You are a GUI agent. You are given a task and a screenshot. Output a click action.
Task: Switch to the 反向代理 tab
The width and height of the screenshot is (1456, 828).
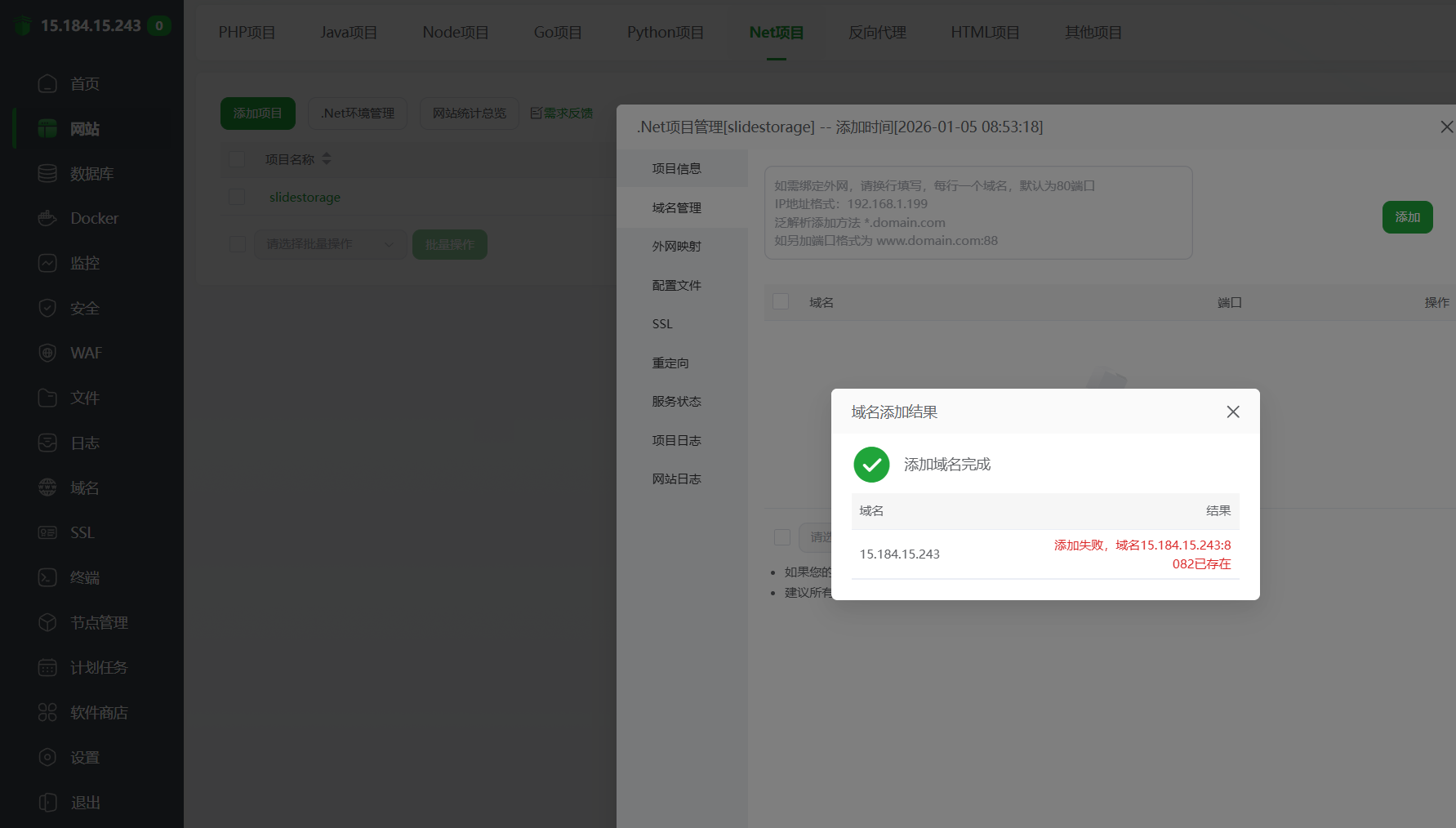(878, 33)
